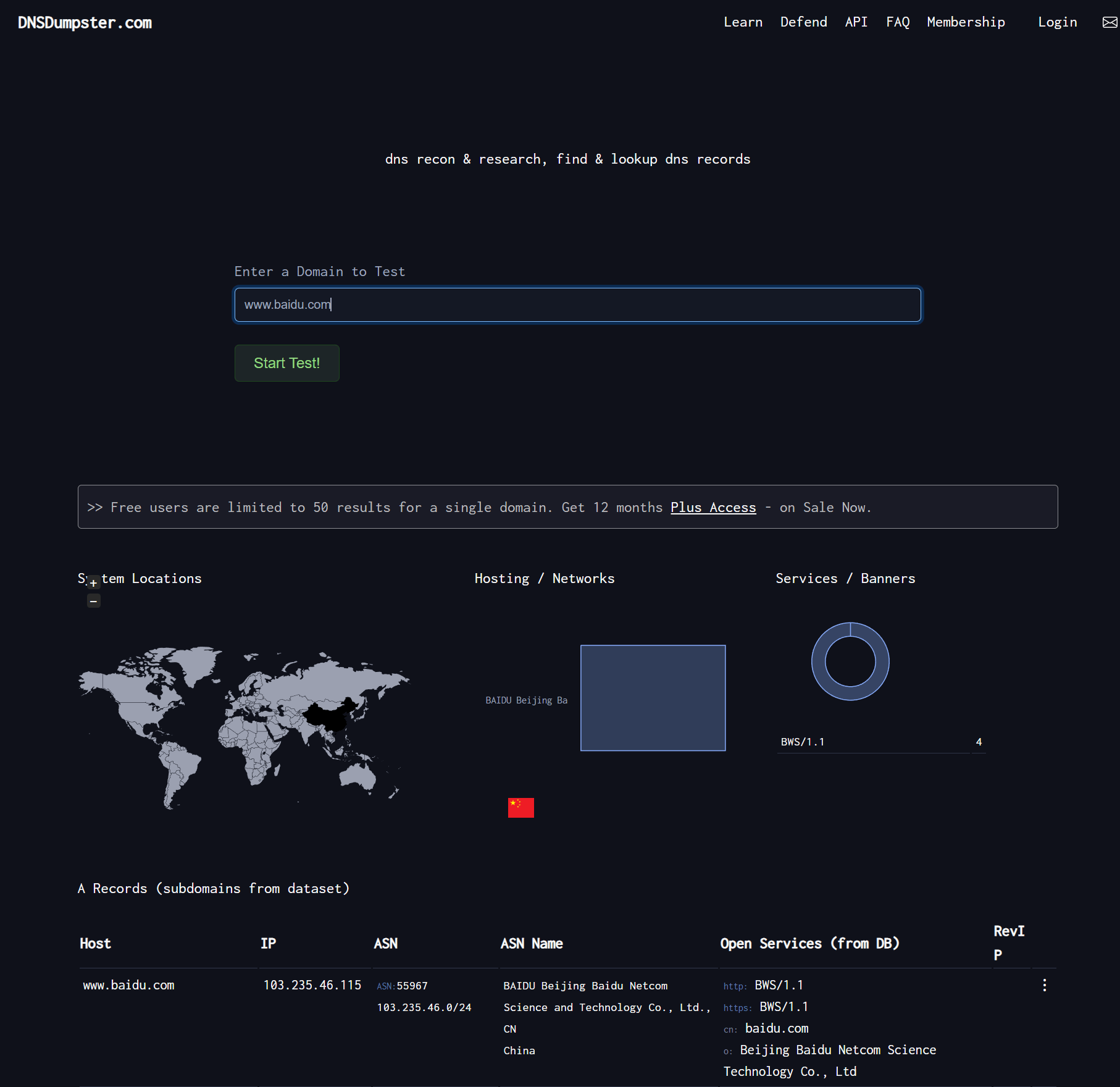The height and width of the screenshot is (1087, 1120).
Task: Click the Services donut chart
Action: tap(850, 661)
